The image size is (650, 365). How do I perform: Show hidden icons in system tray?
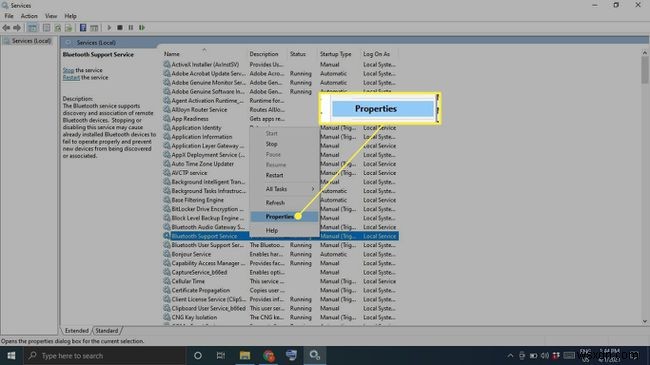tap(510, 356)
